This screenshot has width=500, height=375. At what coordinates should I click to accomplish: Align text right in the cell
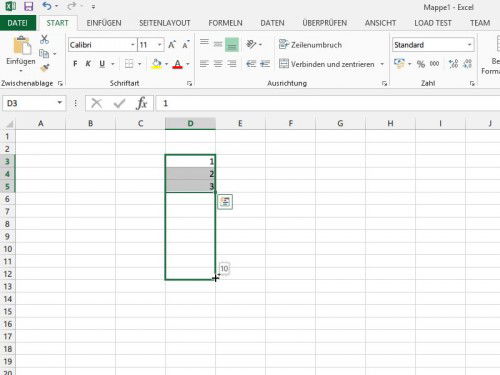232,63
